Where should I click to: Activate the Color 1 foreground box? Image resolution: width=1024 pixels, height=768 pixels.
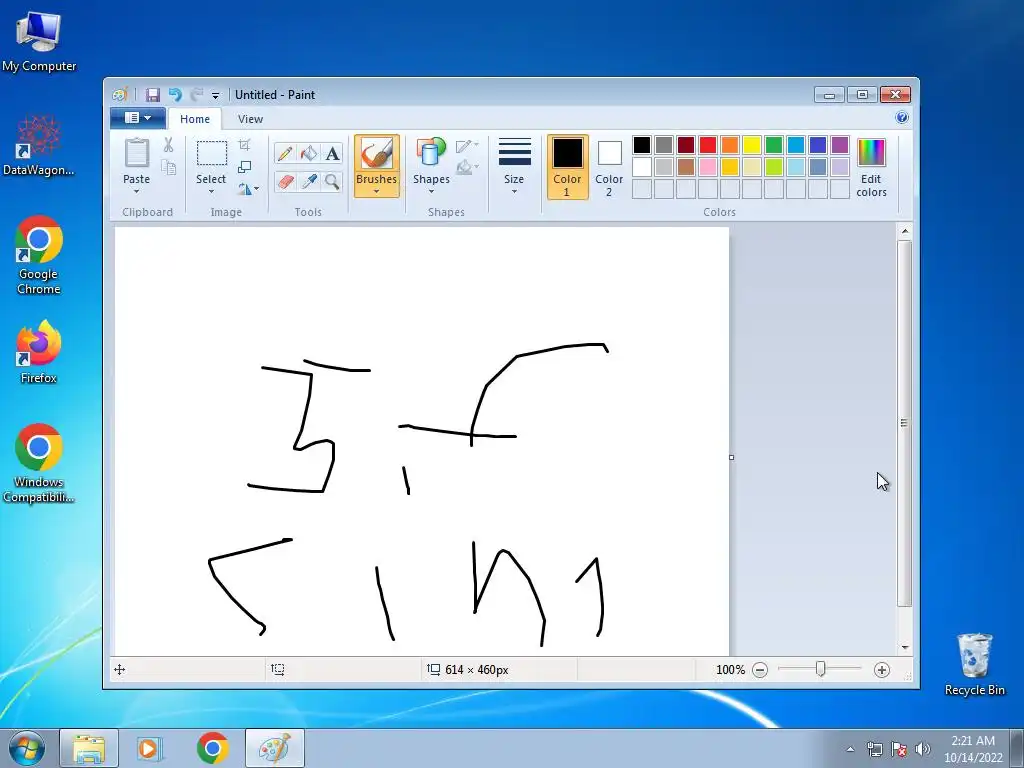[x=568, y=167]
